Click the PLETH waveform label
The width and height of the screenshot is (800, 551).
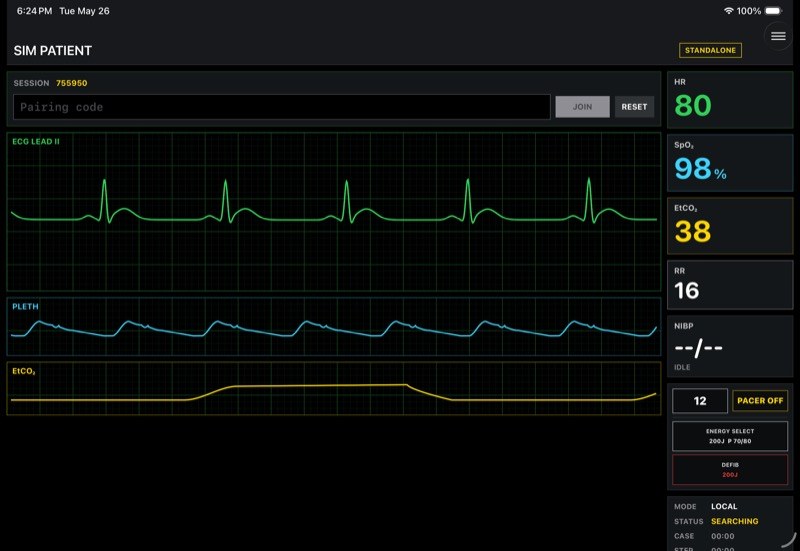point(25,306)
